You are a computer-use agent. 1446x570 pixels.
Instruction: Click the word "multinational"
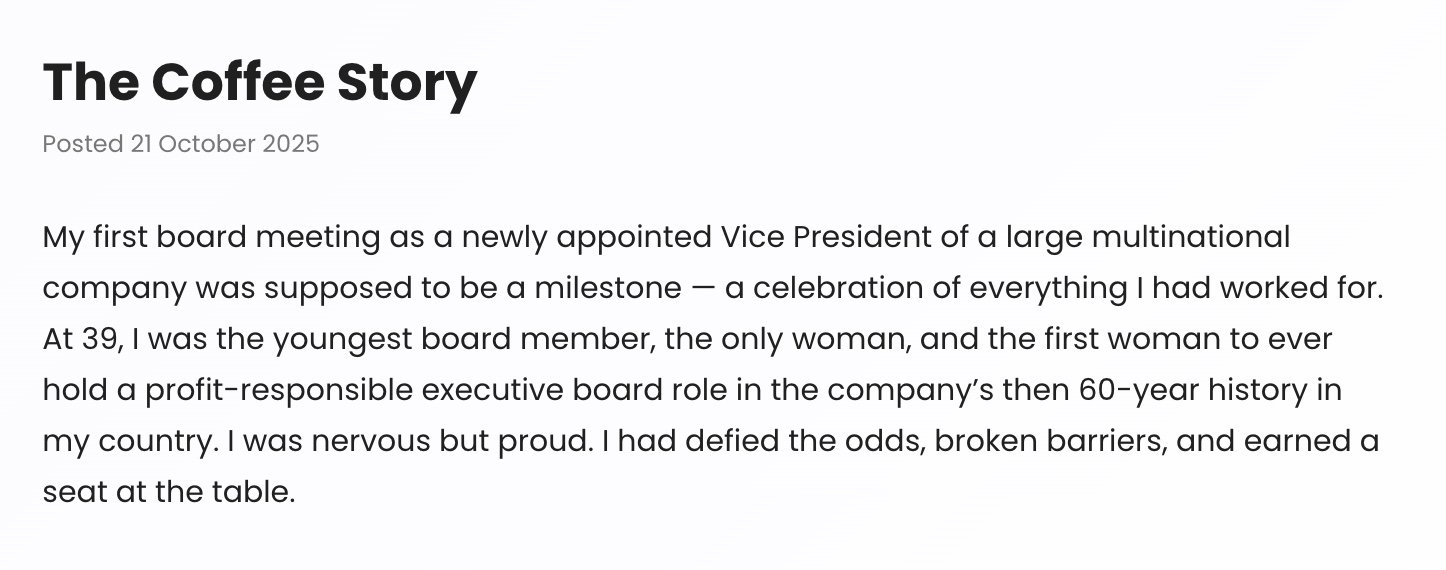(1192, 238)
